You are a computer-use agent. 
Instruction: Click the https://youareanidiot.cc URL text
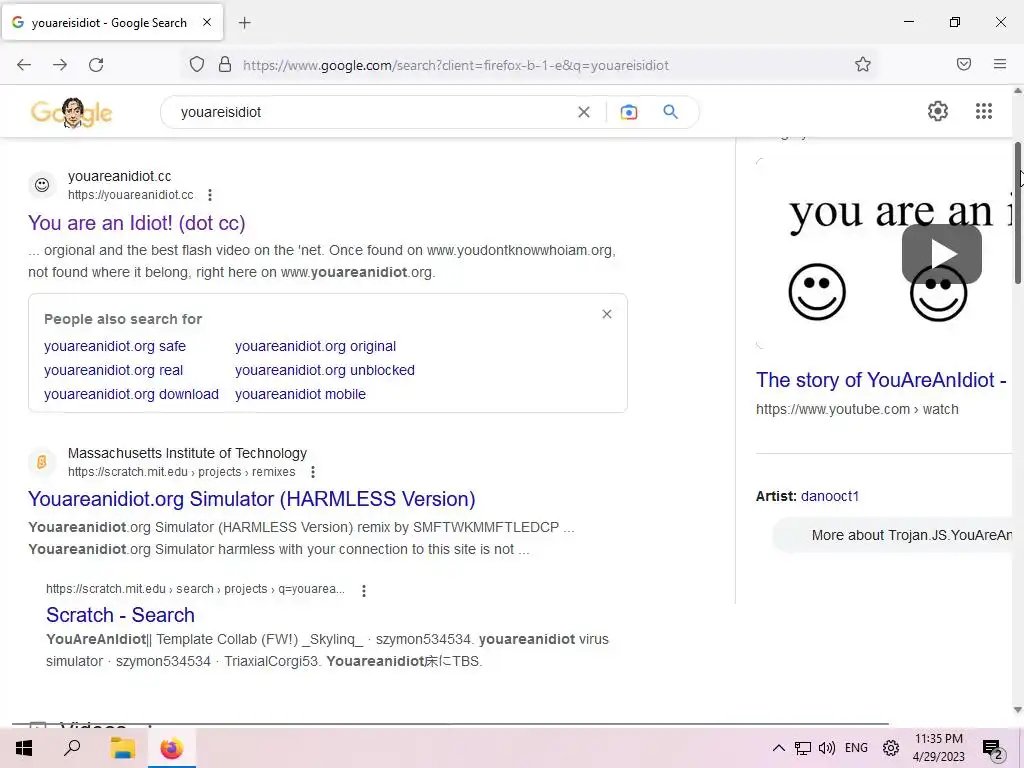tap(131, 195)
